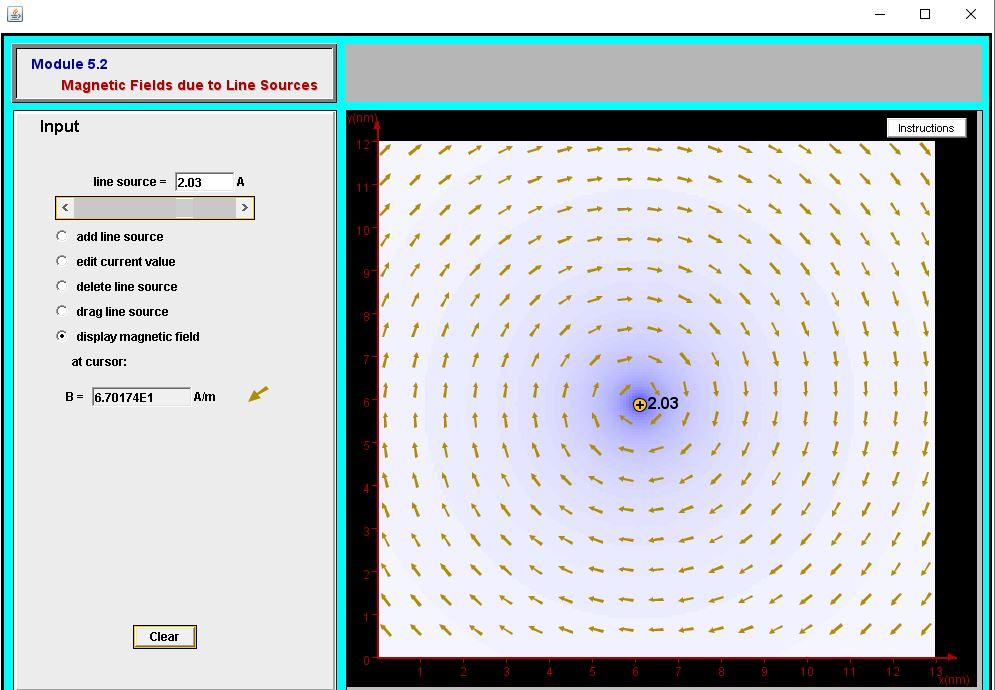The image size is (995, 690).
Task: Select display magnetic field radio button
Action: click(x=62, y=336)
